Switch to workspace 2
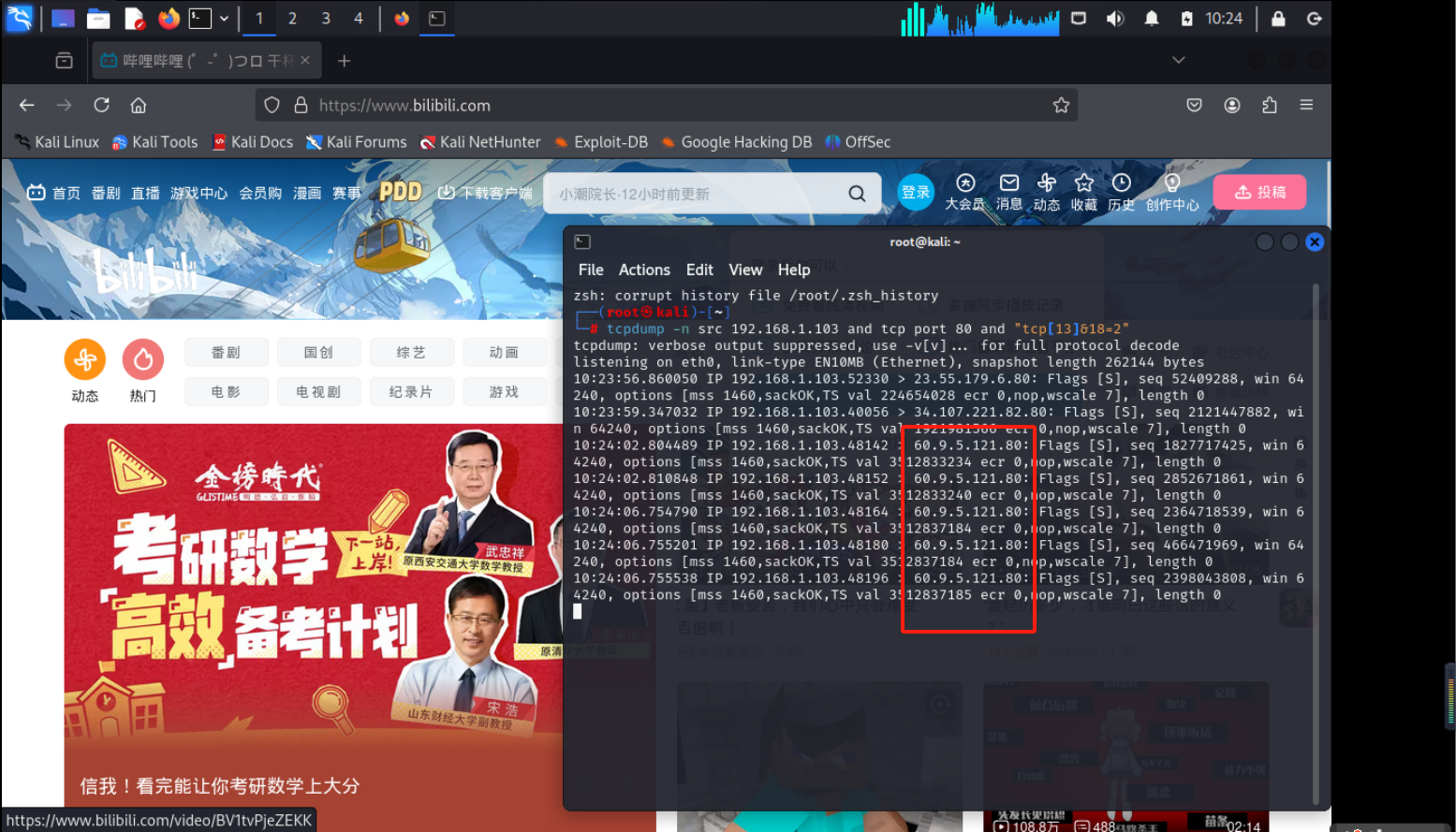Viewport: 1456px width, 832px height. (x=292, y=18)
